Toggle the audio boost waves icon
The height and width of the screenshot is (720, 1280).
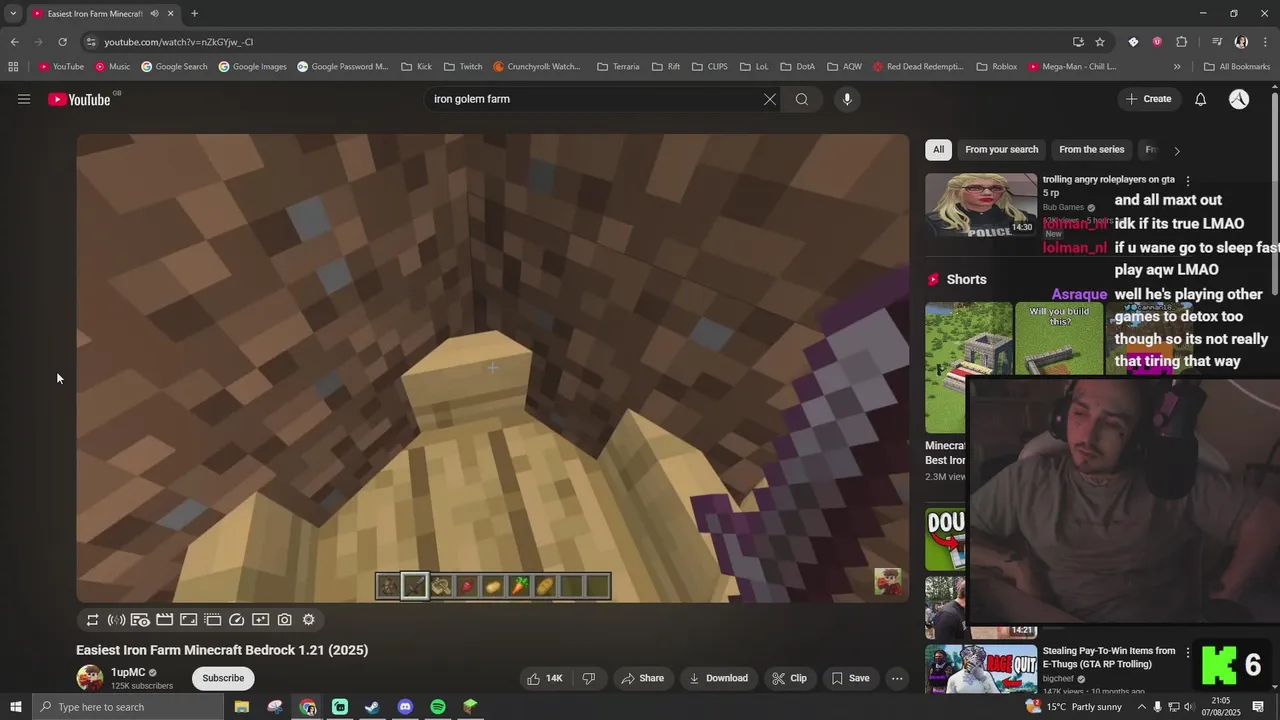[x=116, y=620]
